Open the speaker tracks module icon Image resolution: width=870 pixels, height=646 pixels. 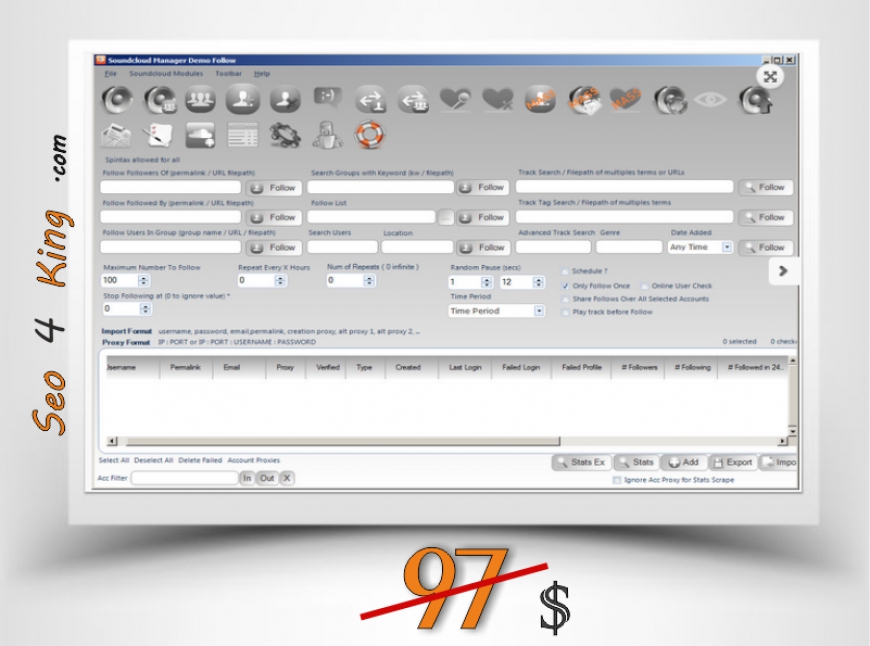[x=117, y=100]
